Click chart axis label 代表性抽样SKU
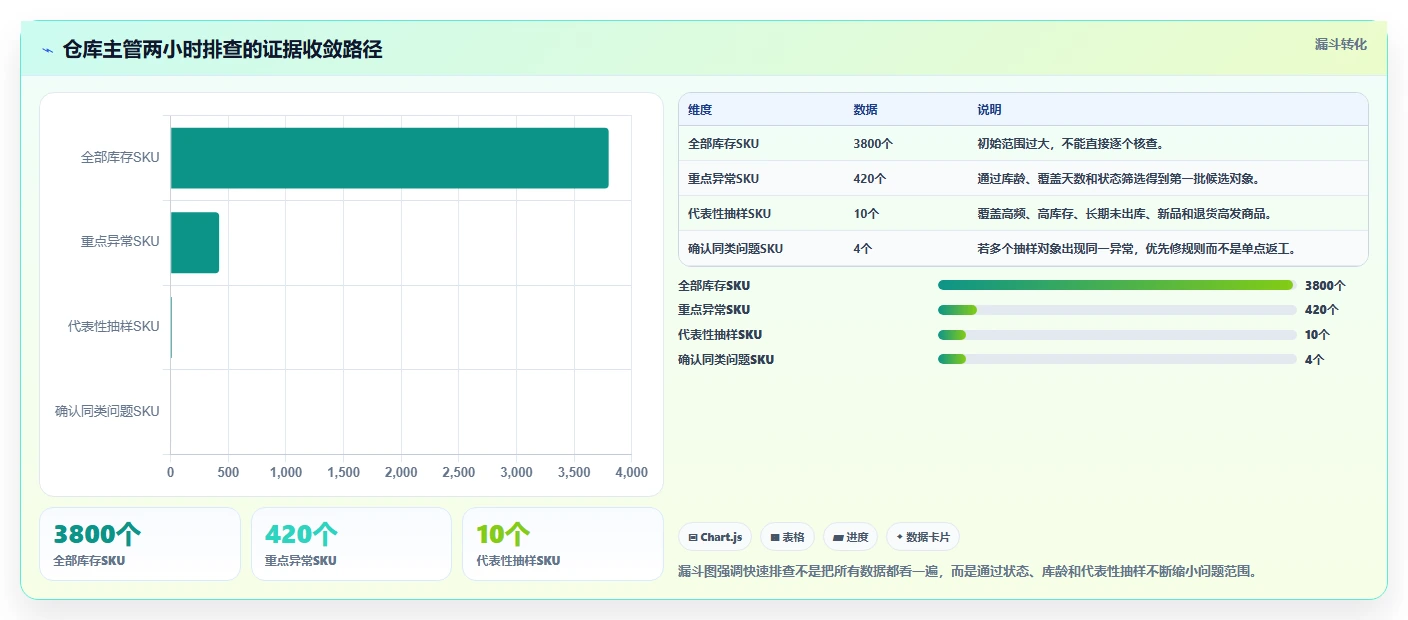1408x620 pixels. 114,327
